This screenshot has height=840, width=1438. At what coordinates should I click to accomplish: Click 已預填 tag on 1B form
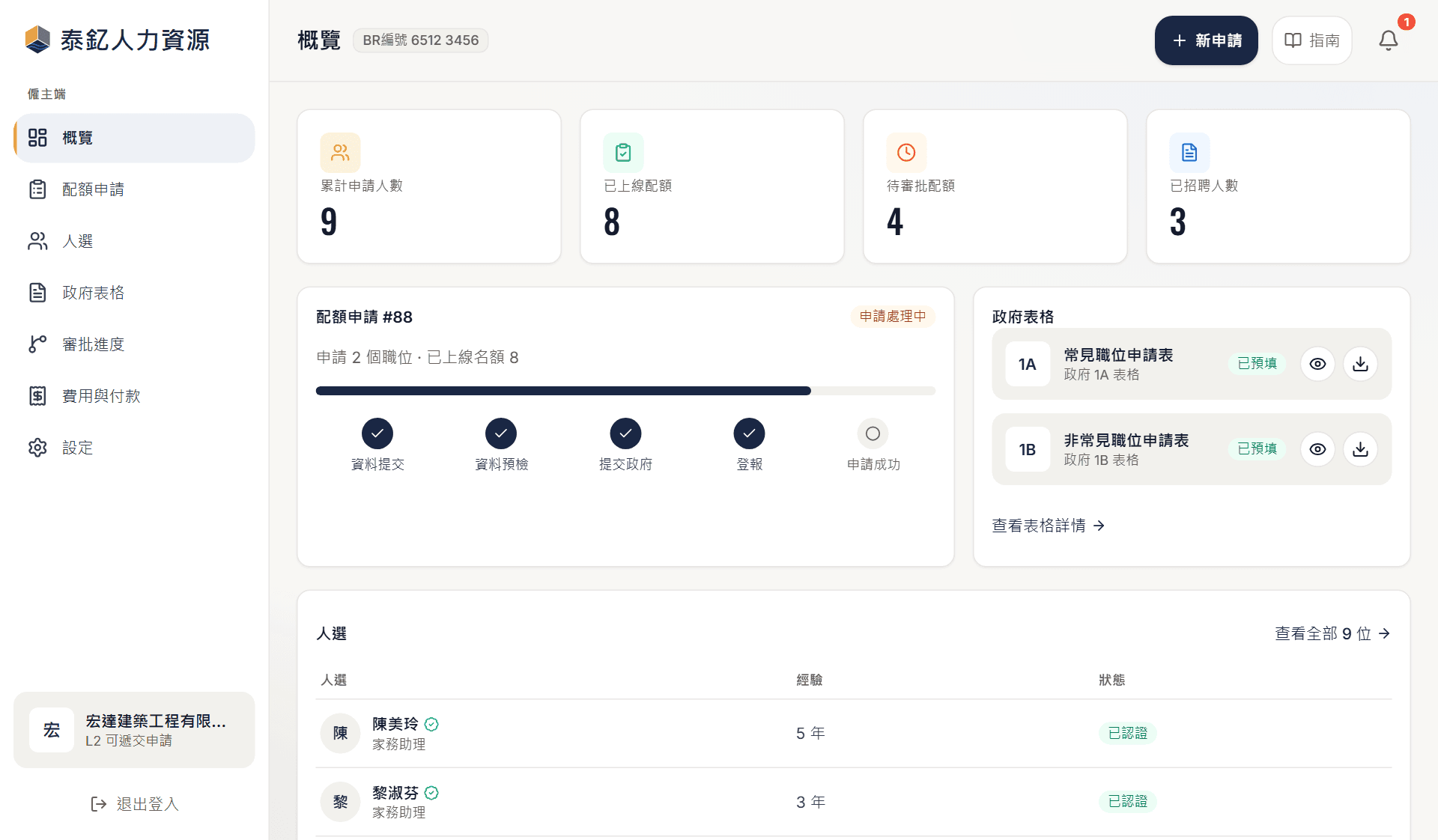[x=1257, y=449]
